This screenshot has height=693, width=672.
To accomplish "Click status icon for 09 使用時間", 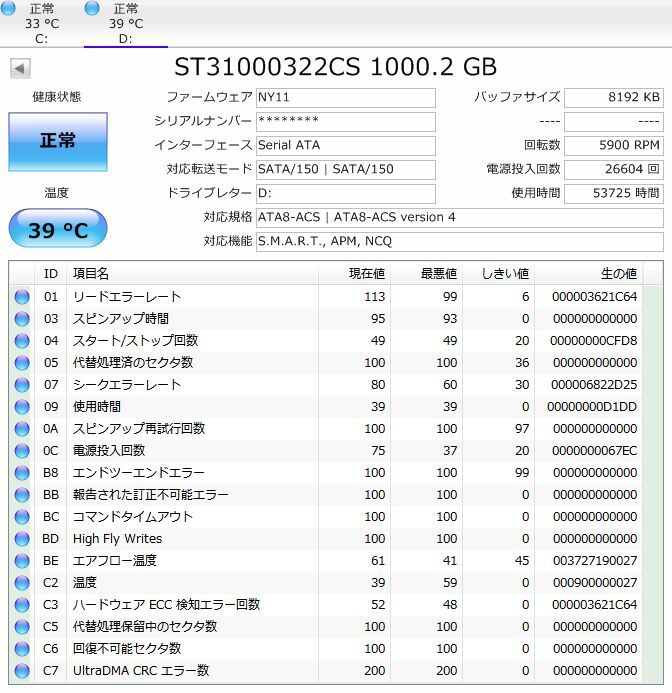I will [x=22, y=407].
